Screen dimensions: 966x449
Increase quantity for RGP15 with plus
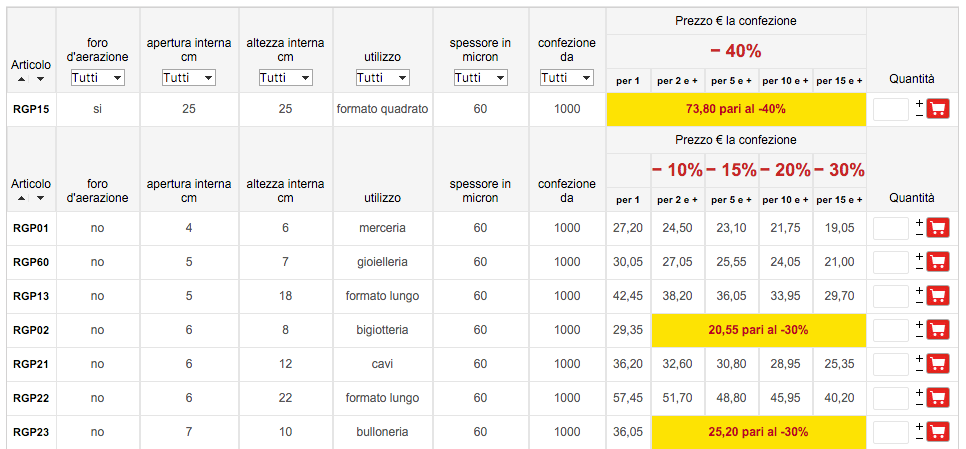pyautogui.click(x=919, y=103)
